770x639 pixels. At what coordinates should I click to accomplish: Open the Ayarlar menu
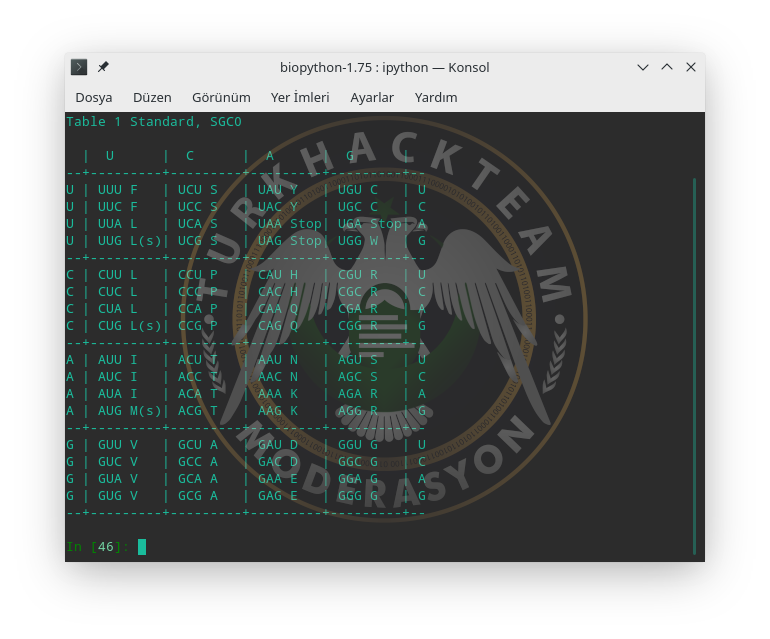click(x=372, y=97)
